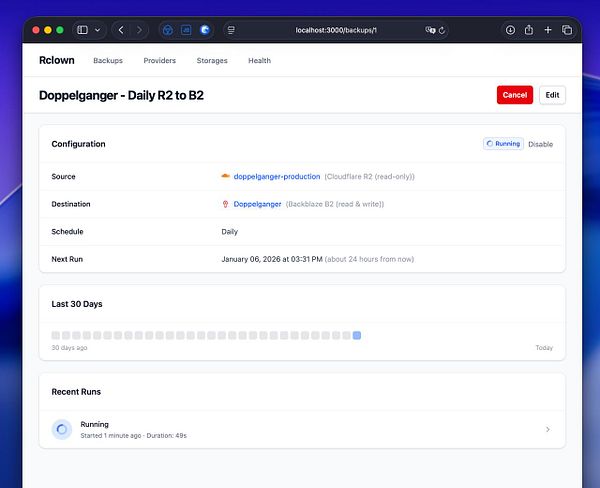The width and height of the screenshot is (600, 488).
Task: Go forward with the browser forward arrow
Action: coord(139,30)
